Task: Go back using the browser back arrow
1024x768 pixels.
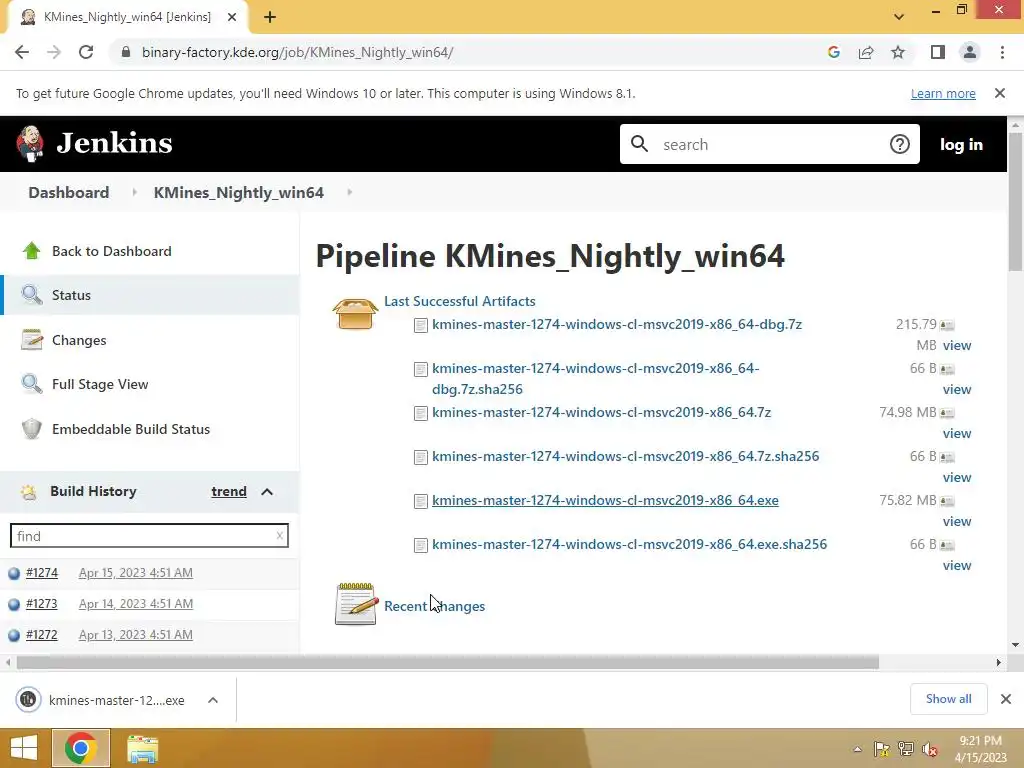Action: click(x=22, y=52)
